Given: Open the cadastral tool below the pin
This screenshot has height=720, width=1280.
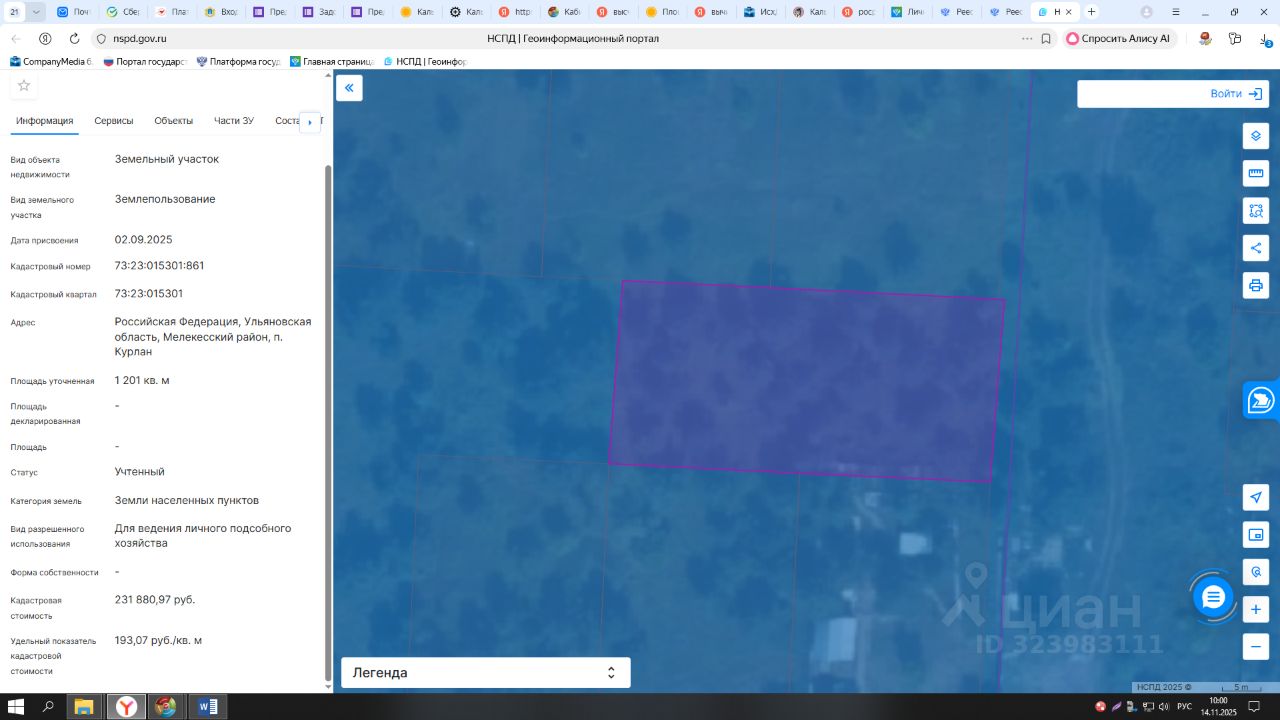Looking at the screenshot, I should point(1256,572).
